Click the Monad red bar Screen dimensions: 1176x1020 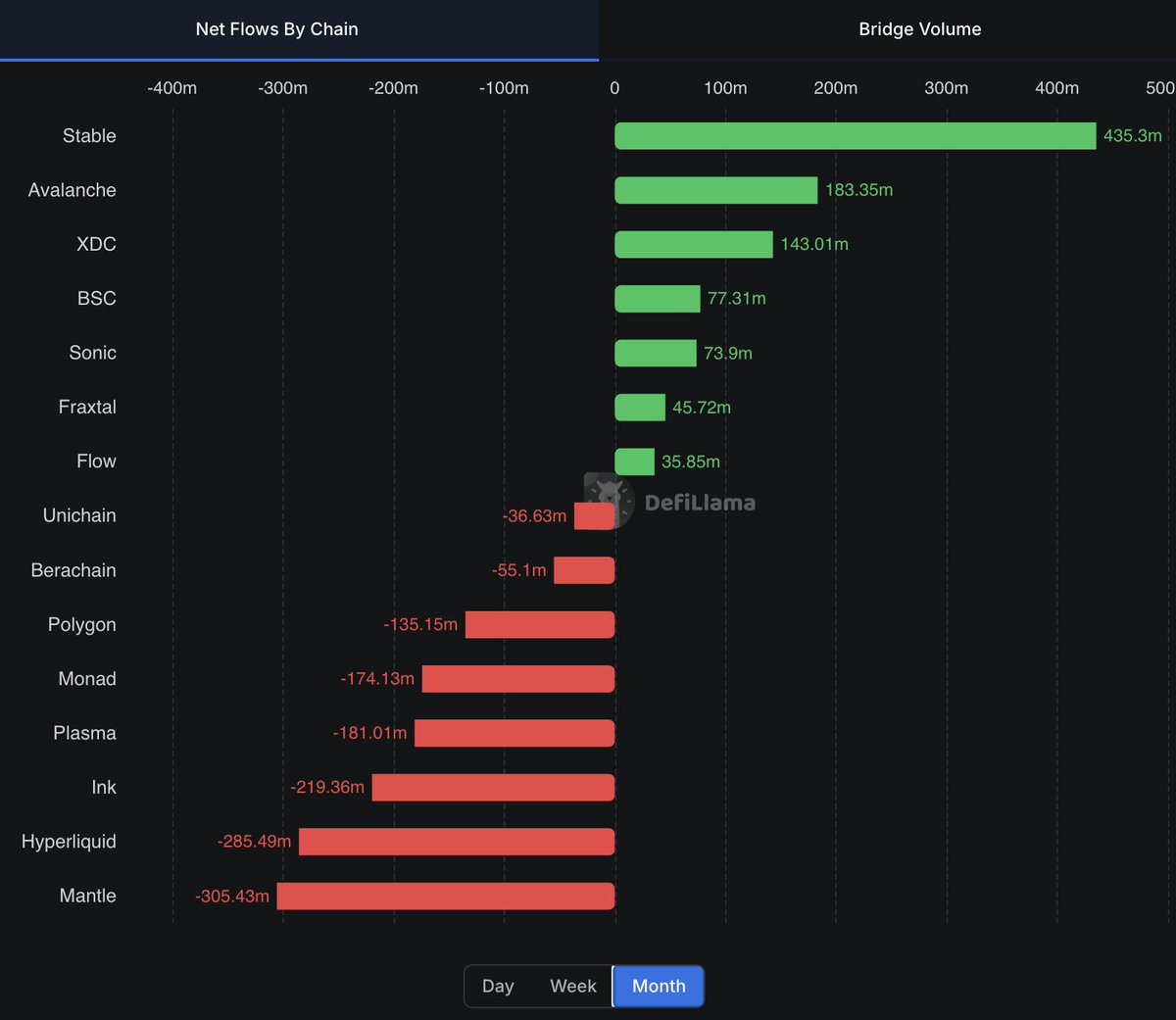point(518,679)
